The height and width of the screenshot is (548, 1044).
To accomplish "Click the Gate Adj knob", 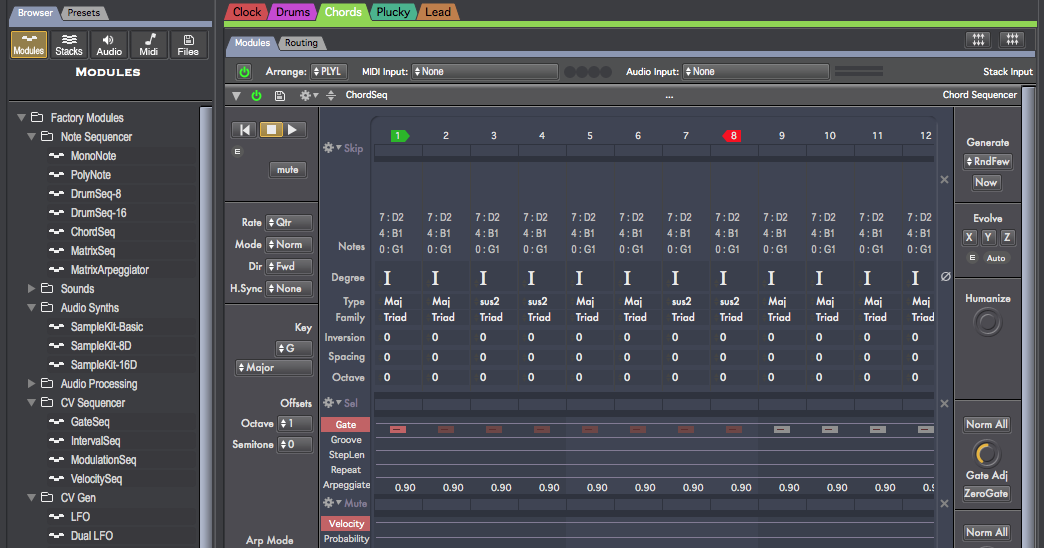I will [x=986, y=453].
